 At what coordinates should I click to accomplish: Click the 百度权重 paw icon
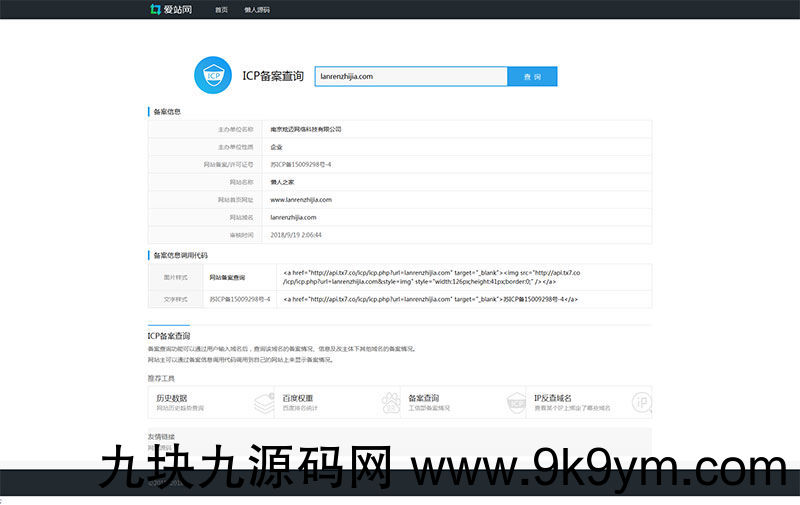(x=388, y=402)
